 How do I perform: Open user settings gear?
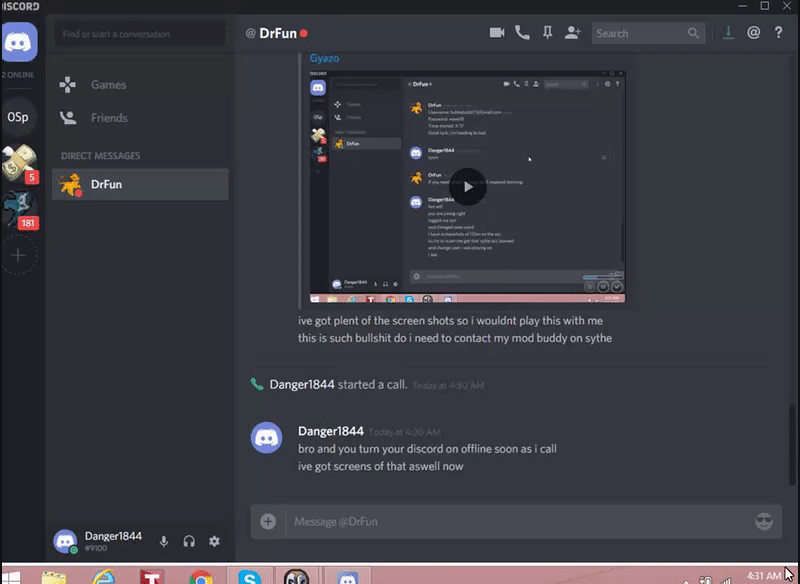(214, 541)
